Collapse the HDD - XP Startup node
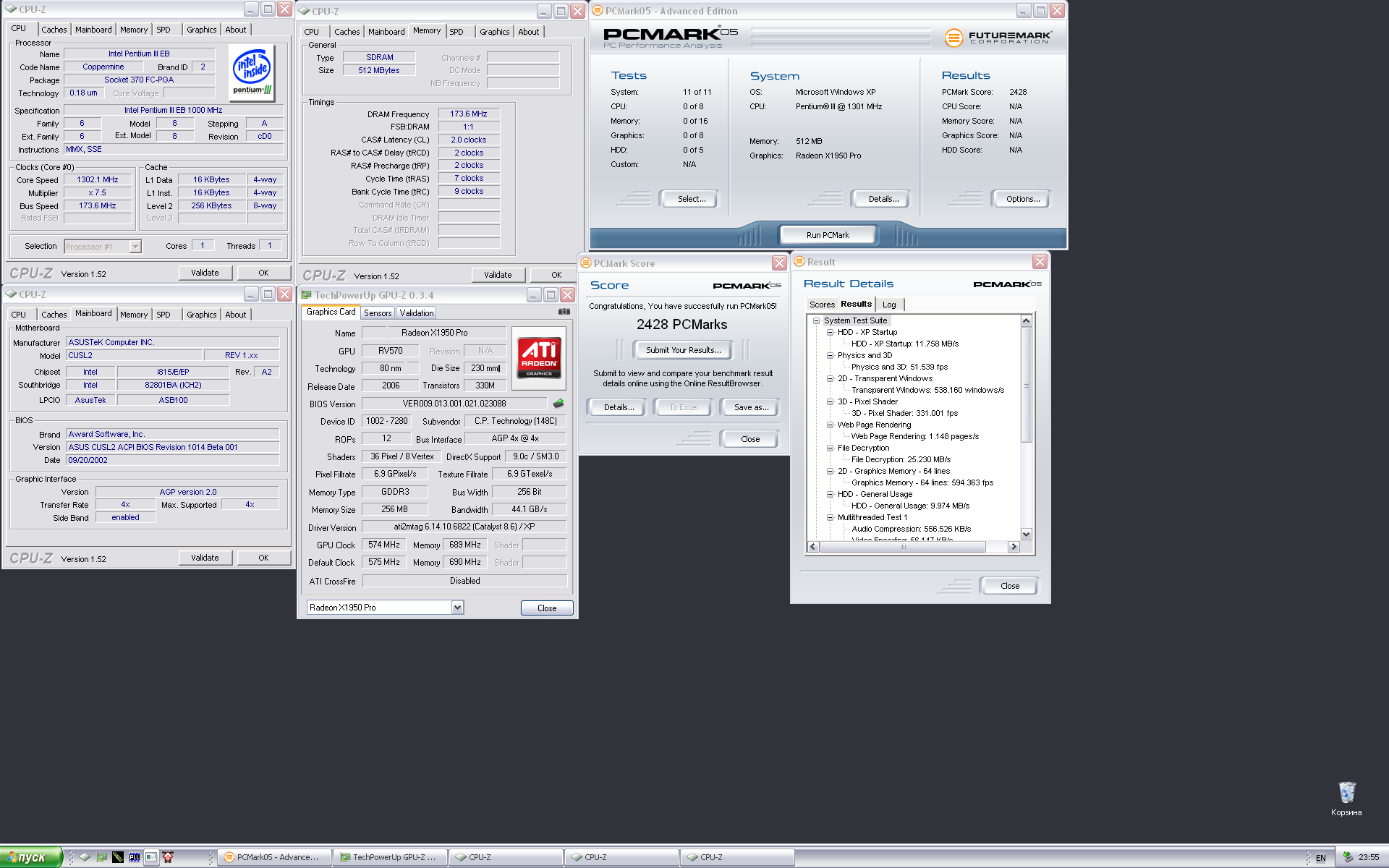Image resolution: width=1389 pixels, height=868 pixels. coord(830,332)
